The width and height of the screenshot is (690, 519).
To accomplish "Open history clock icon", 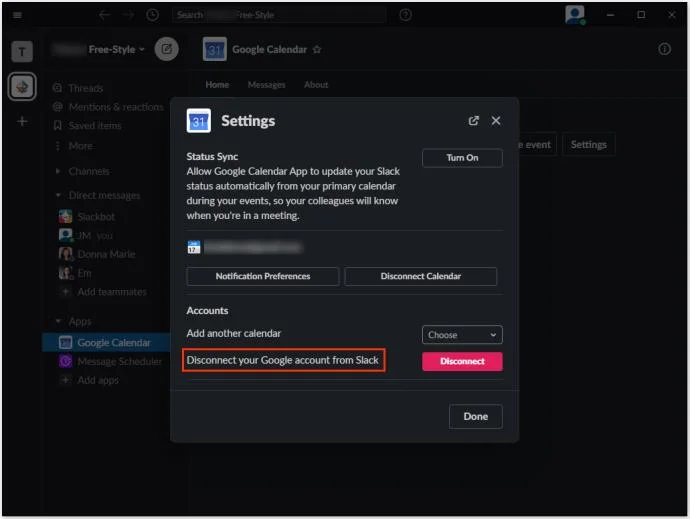I will point(153,15).
